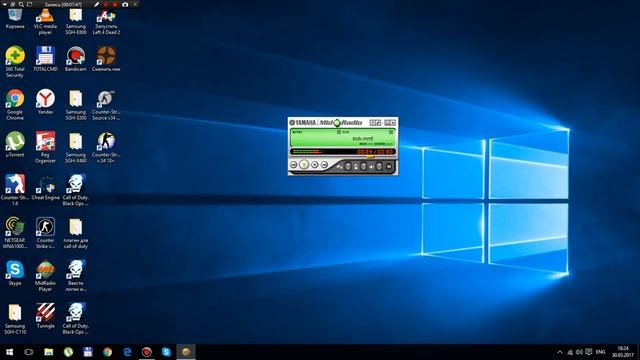The width and height of the screenshot is (640, 360).
Task: Jump to previous track in MidRadio
Action: (x=293, y=164)
